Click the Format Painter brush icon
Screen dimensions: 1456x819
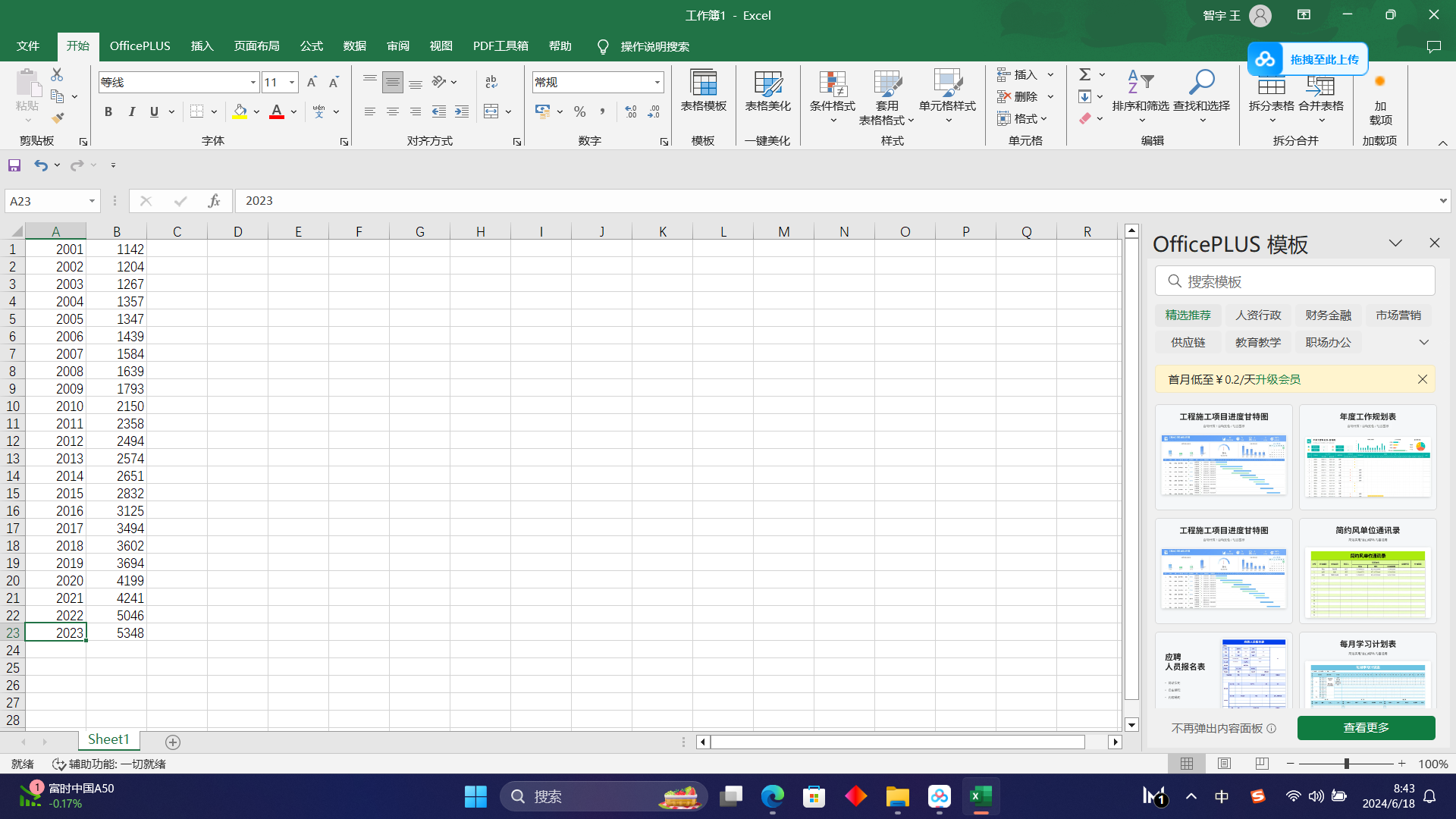tap(58, 118)
